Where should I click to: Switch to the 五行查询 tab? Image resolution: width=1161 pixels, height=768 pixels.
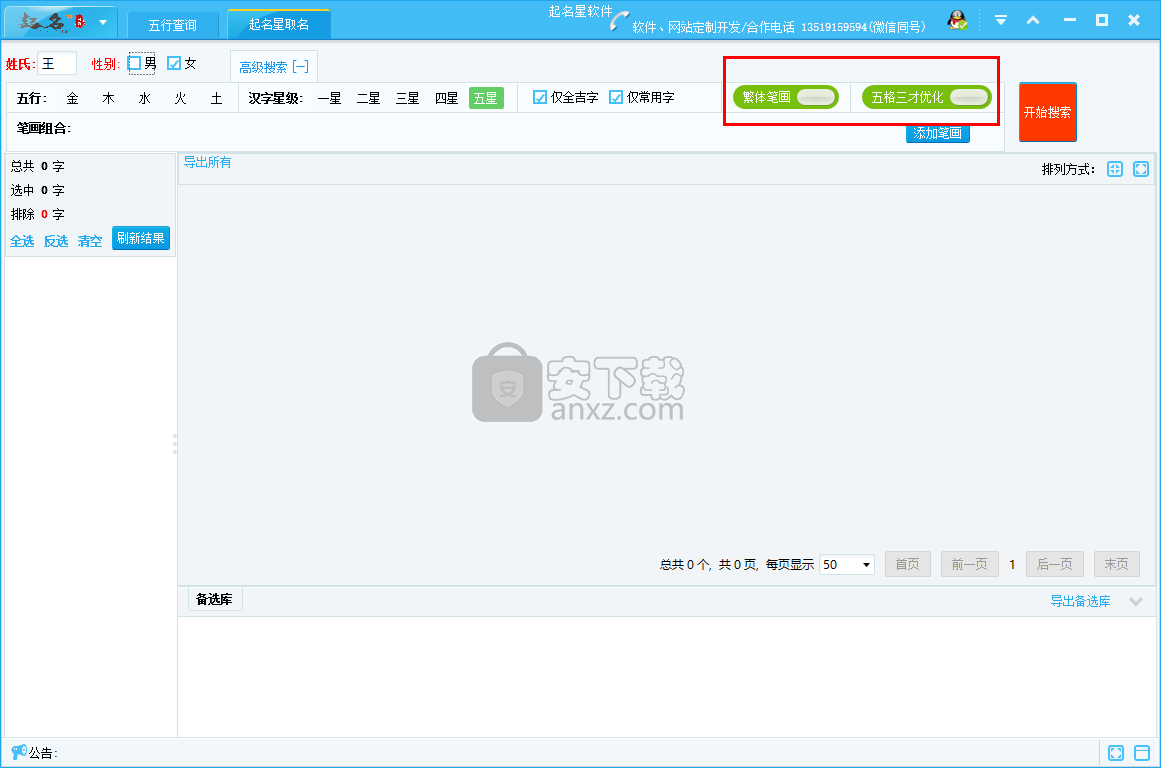[x=172, y=24]
